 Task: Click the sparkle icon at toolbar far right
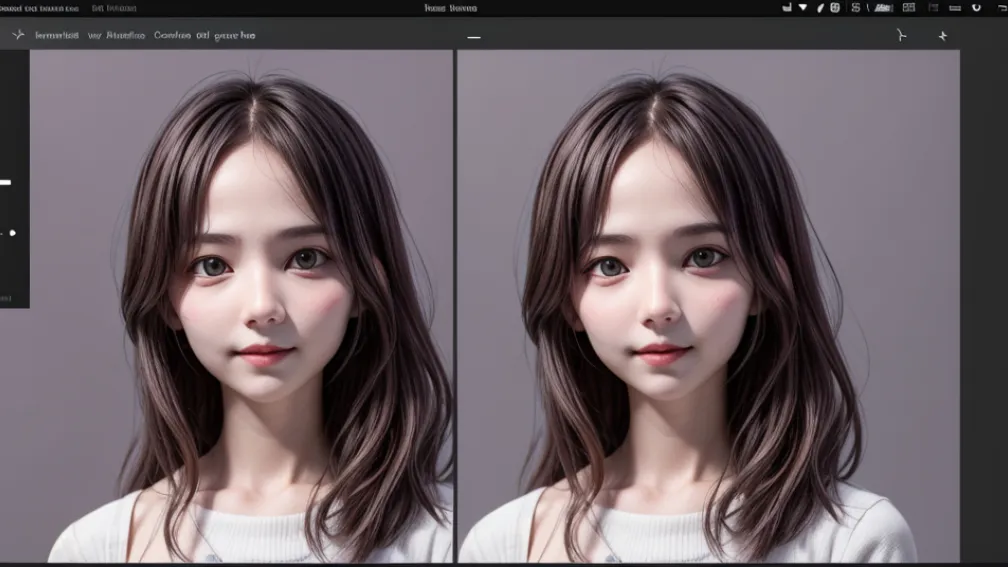point(942,36)
